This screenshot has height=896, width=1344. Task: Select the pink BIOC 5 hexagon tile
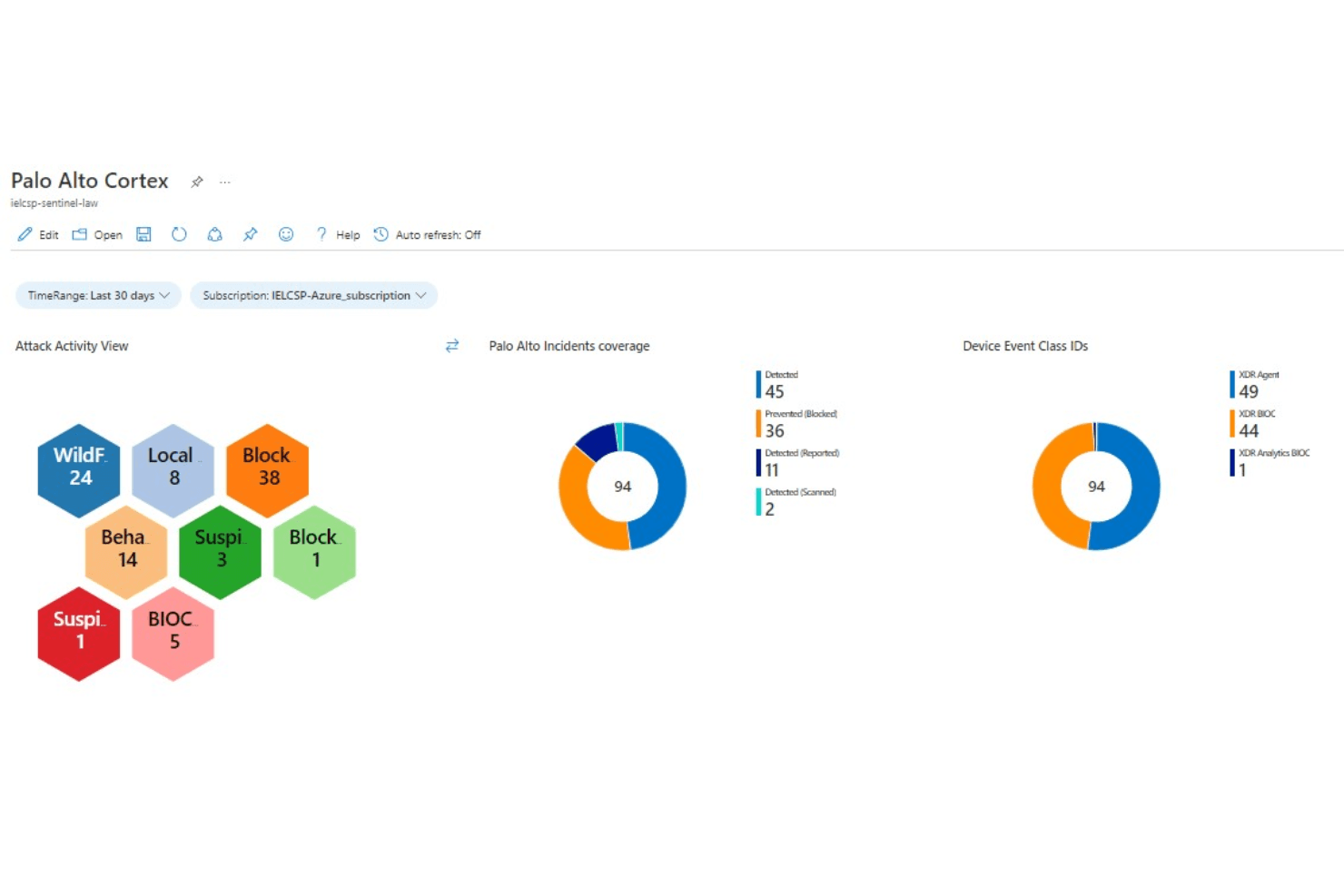click(173, 634)
